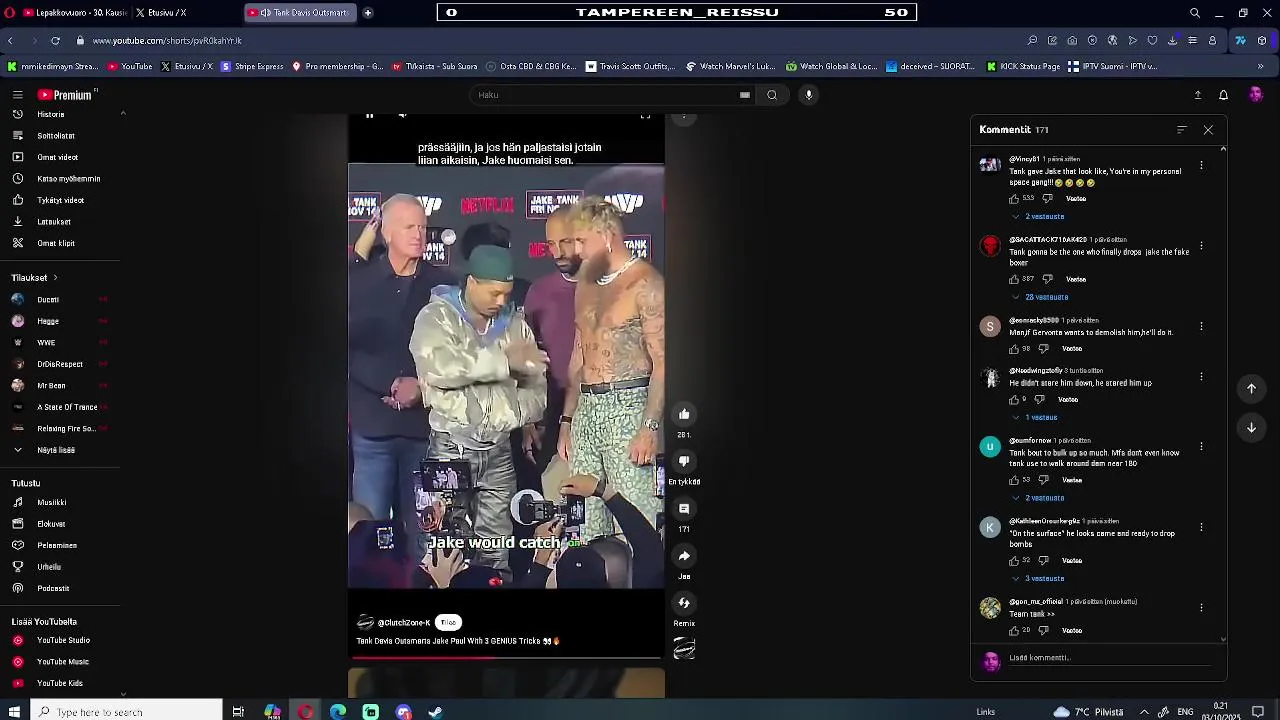Screen dimensions: 1280x720
Task: Switch to the Etusivu / X browser tab
Action: (168, 13)
